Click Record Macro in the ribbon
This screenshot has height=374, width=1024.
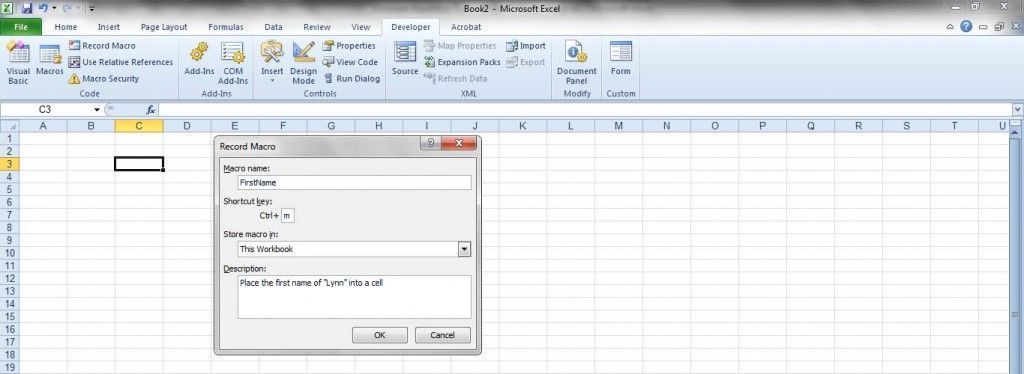click(102, 46)
